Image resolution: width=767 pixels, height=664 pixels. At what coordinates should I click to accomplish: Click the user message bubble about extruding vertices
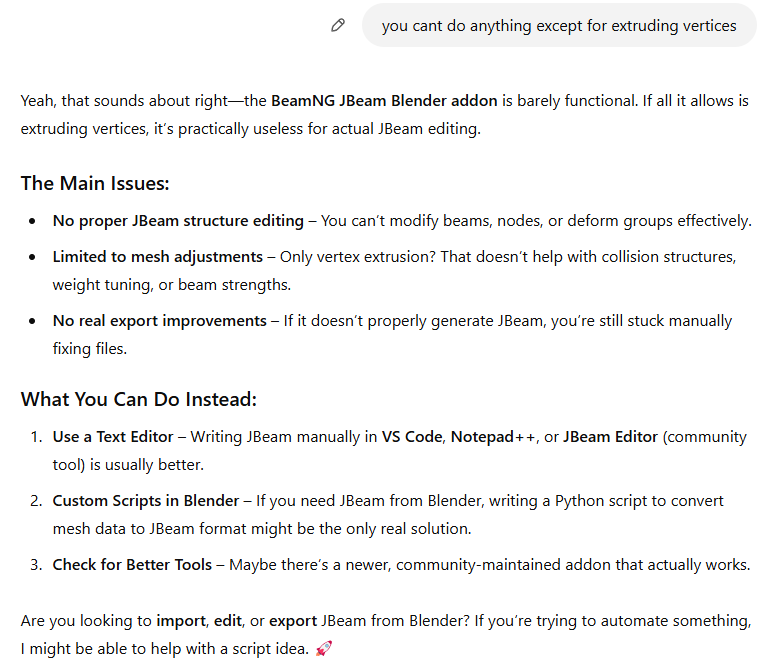[559, 25]
